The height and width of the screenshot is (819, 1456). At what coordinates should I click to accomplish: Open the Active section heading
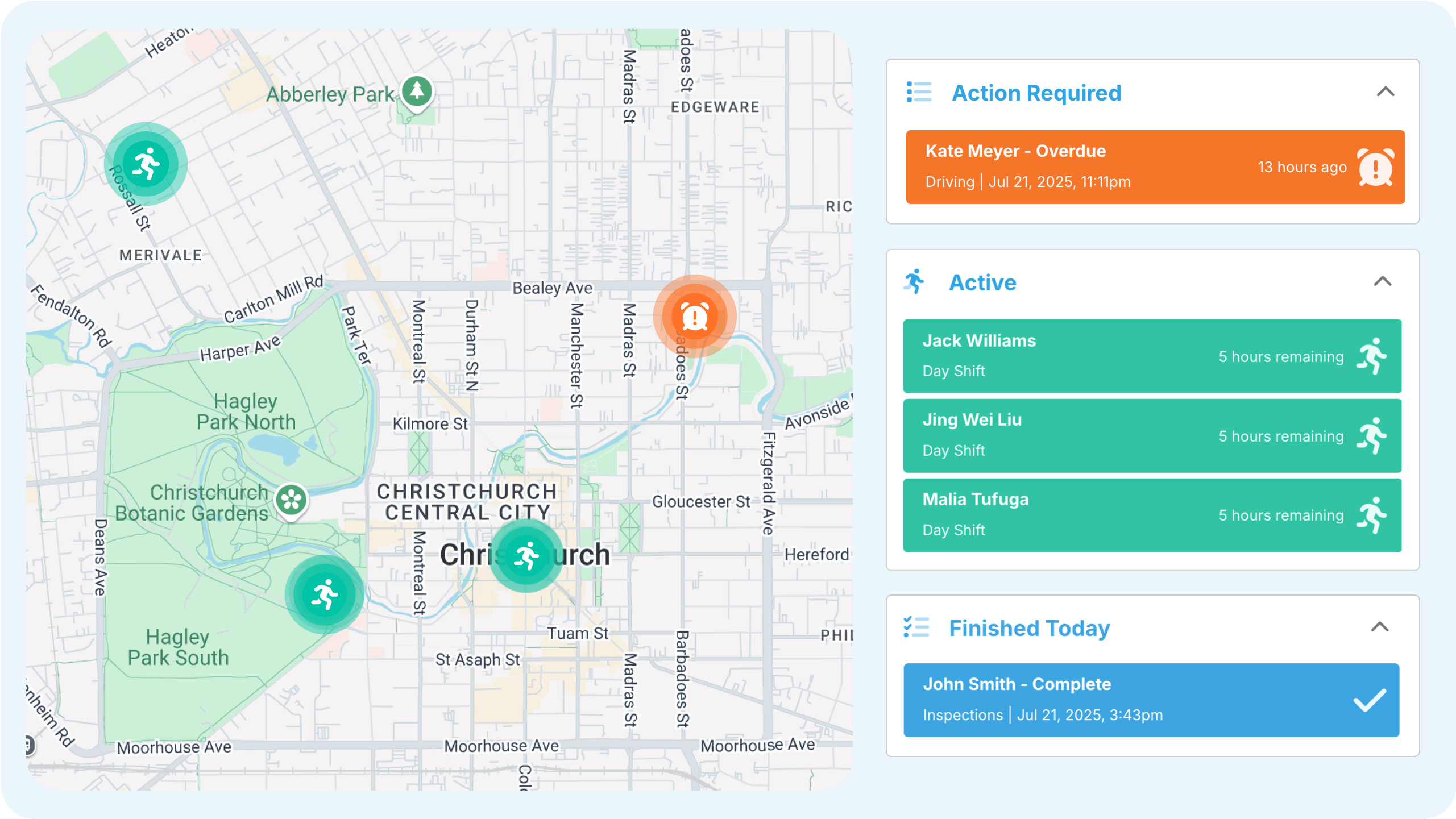click(x=982, y=283)
